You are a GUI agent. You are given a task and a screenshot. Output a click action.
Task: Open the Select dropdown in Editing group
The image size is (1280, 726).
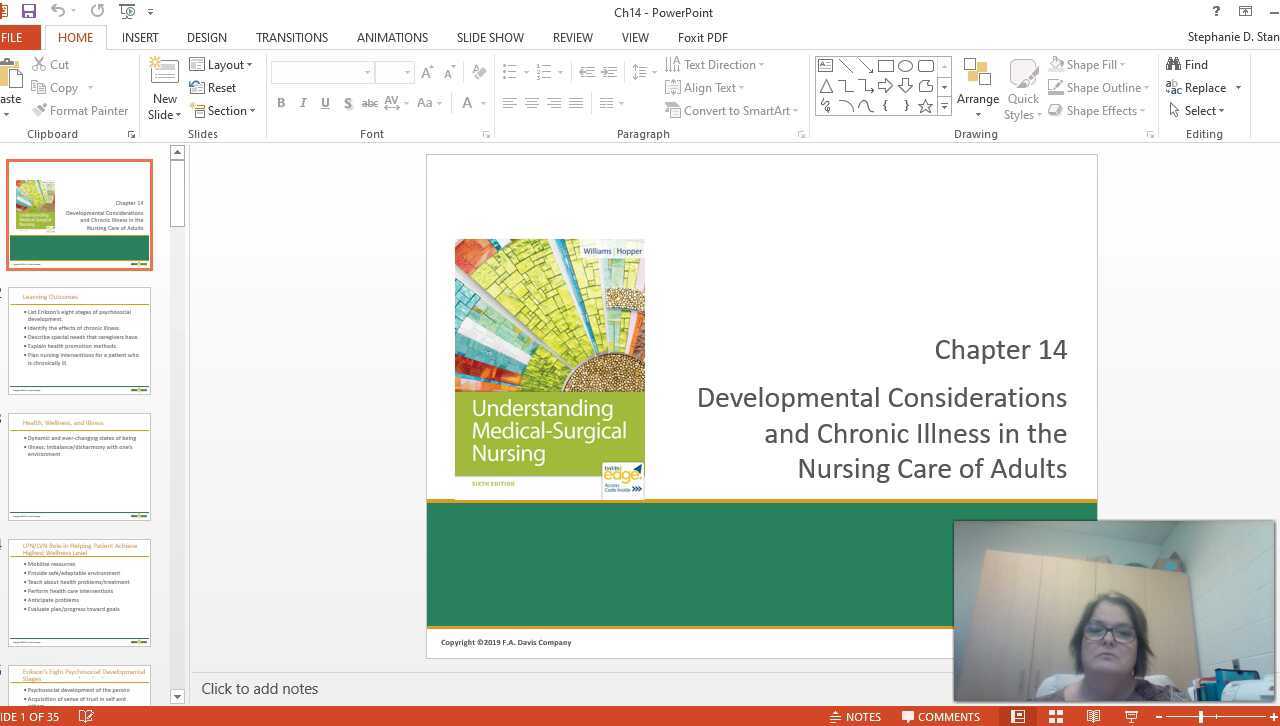click(1196, 111)
